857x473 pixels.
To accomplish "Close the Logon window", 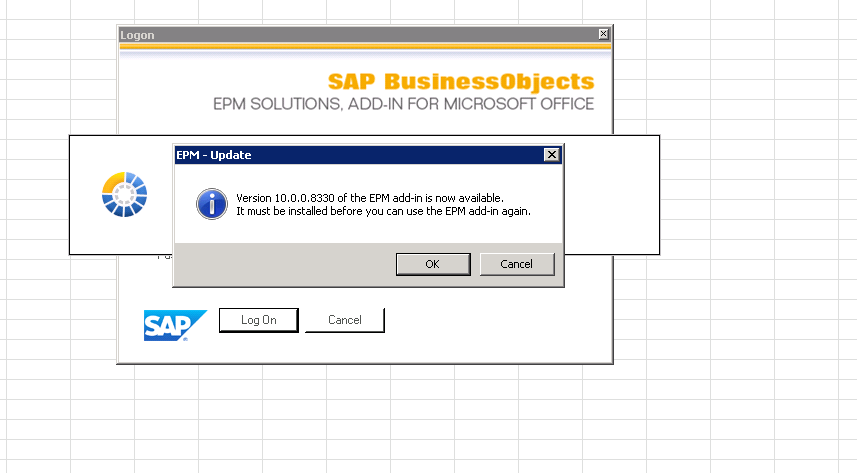I will (603, 34).
